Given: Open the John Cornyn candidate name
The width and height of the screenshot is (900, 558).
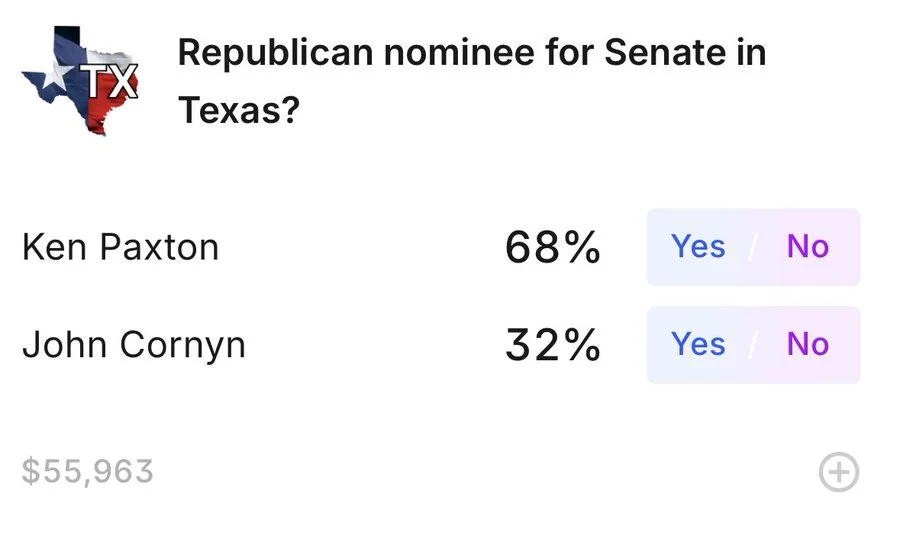Looking at the screenshot, I should pyautogui.click(x=134, y=345).
